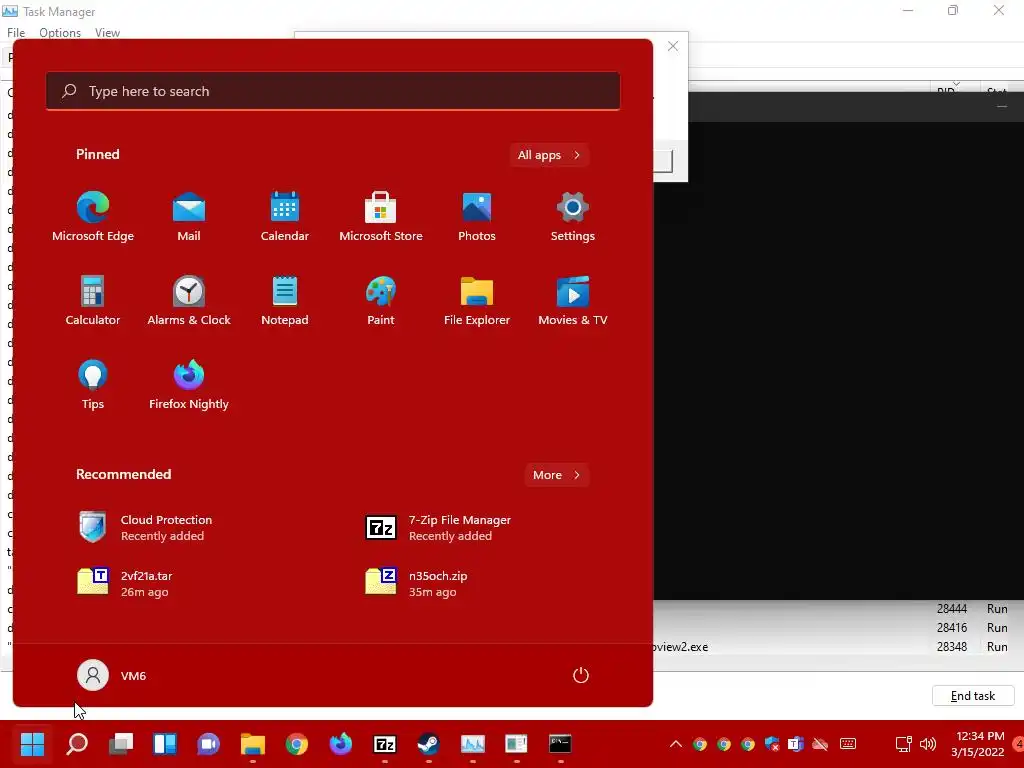1024x768 pixels.
Task: Switch to Command Prompt on taskbar
Action: (560, 744)
